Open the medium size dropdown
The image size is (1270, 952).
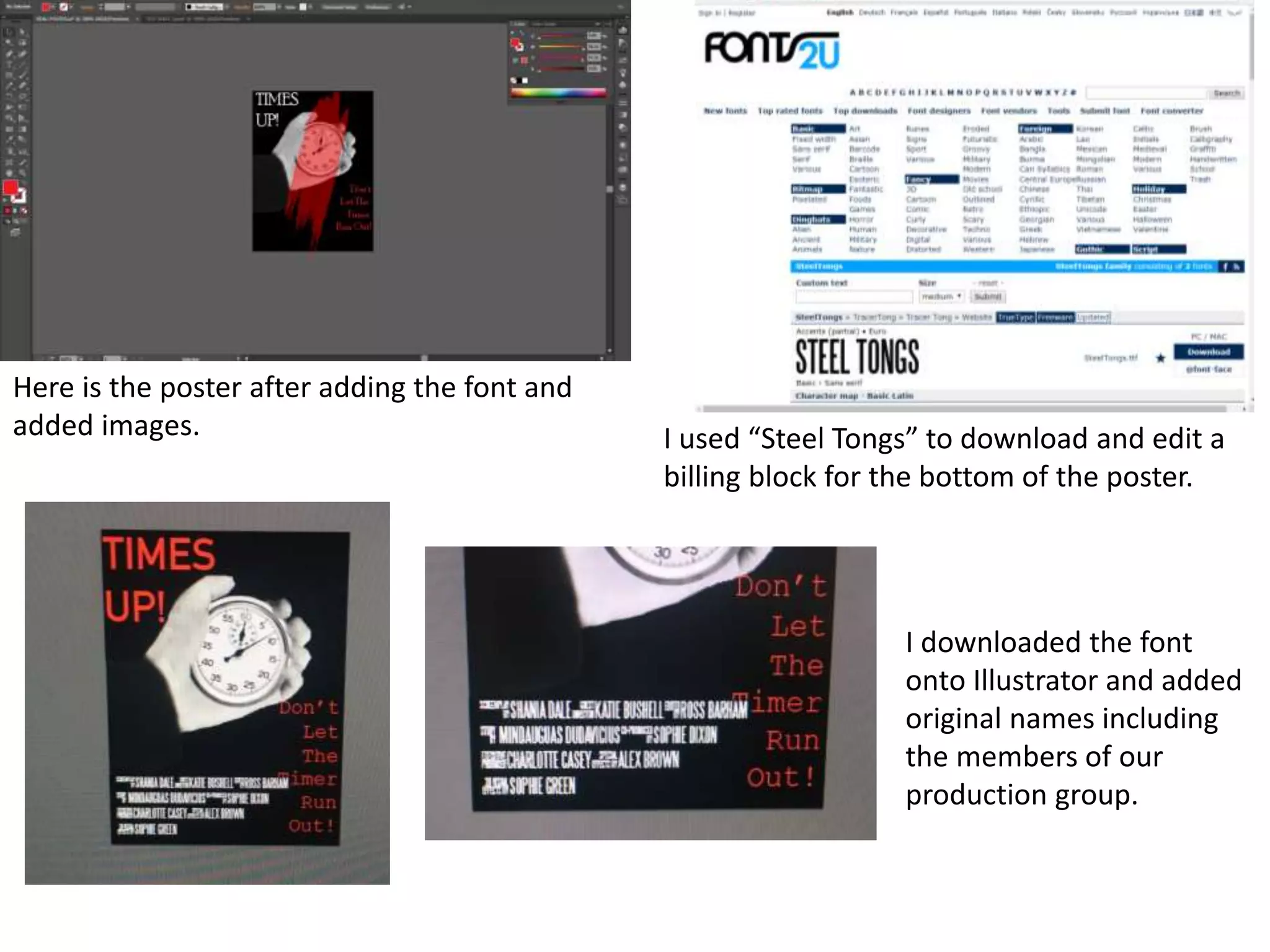(941, 297)
